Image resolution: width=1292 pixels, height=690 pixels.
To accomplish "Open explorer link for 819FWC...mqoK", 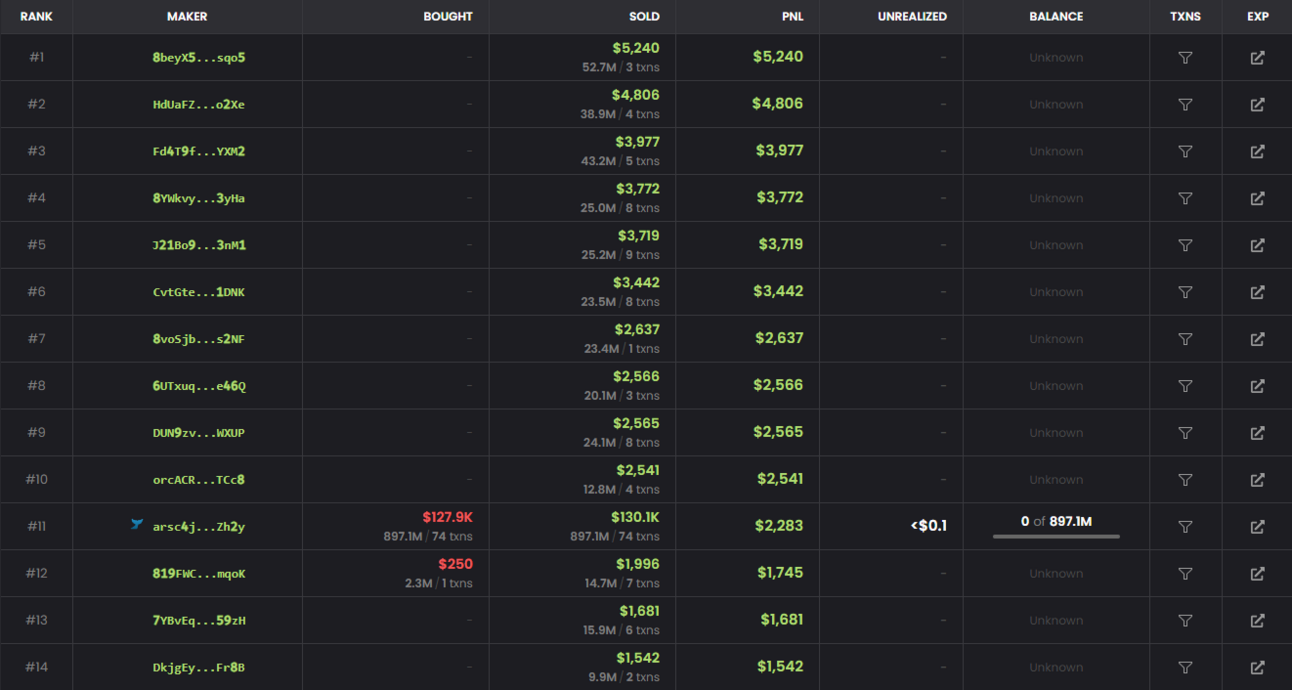I will pos(1256,573).
